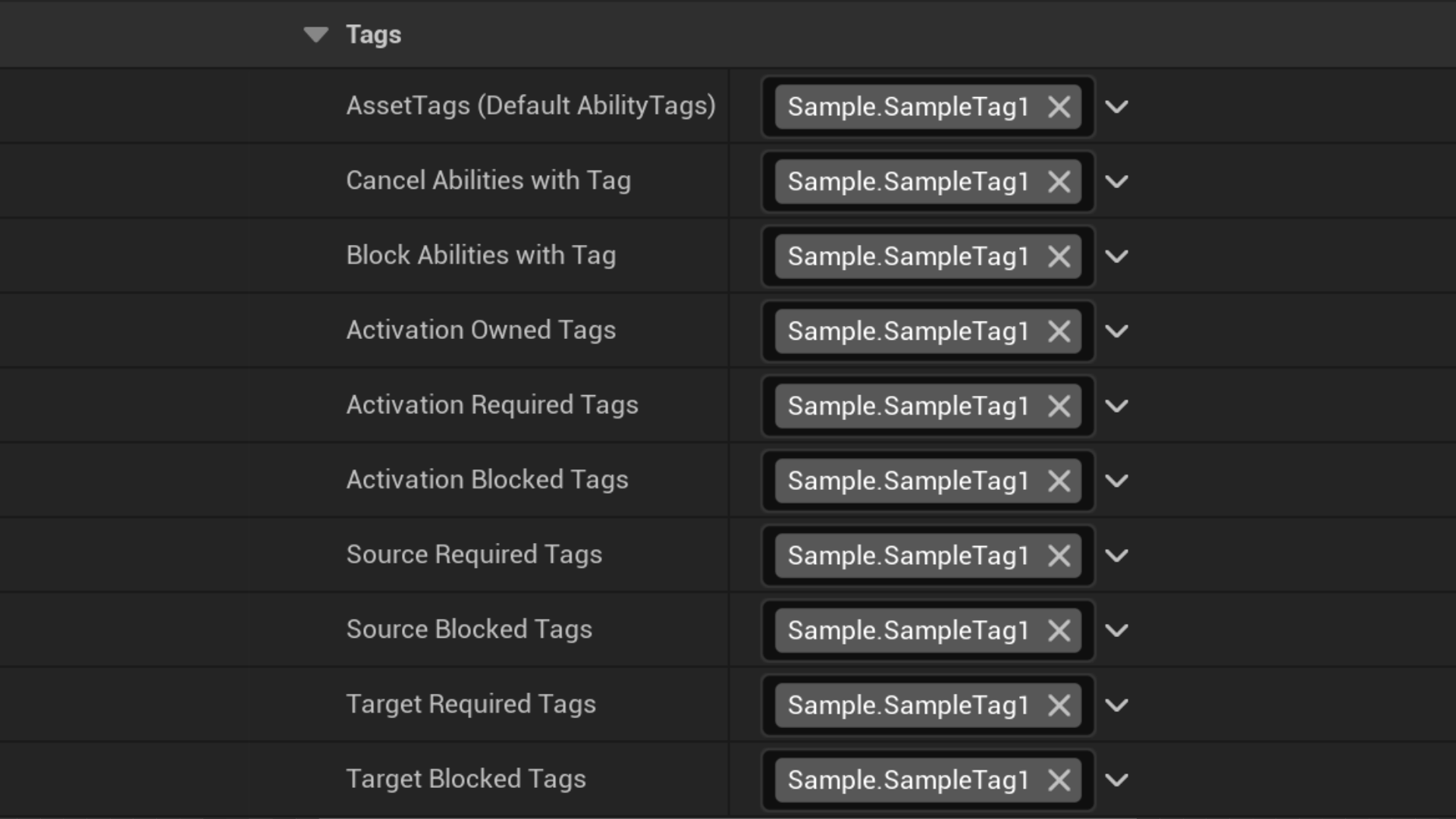The width and height of the screenshot is (1456, 819).
Task: Remove tag from Block Abilities with Tag
Action: click(1059, 257)
